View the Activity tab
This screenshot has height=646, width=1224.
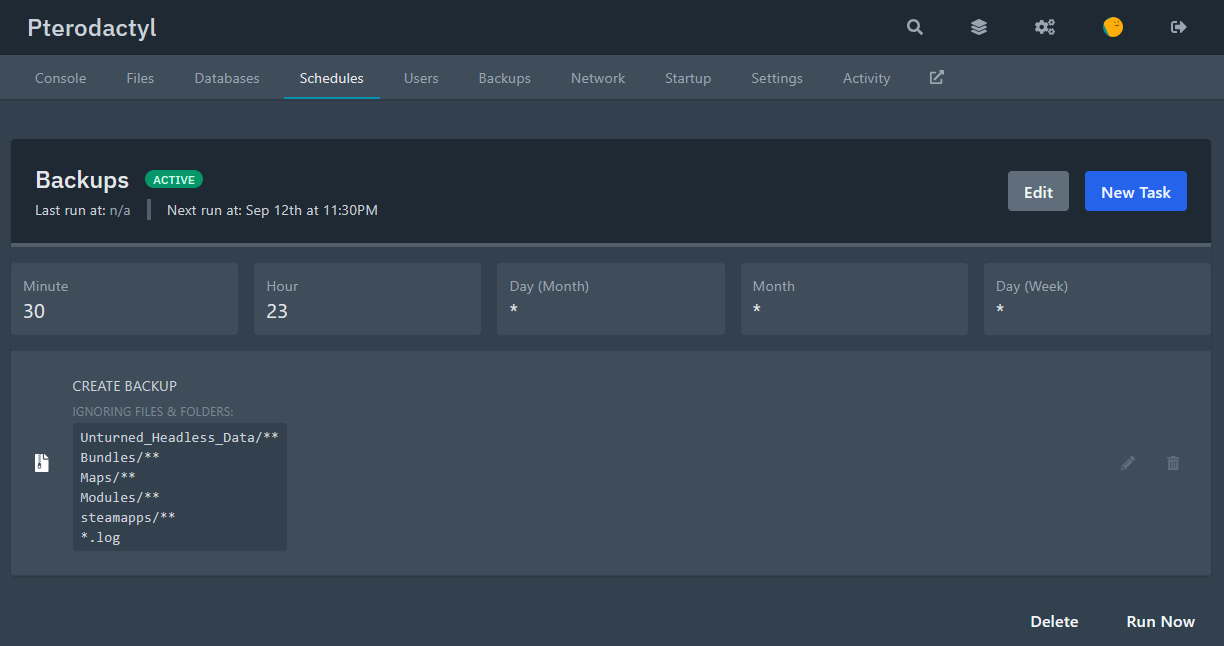coord(866,78)
